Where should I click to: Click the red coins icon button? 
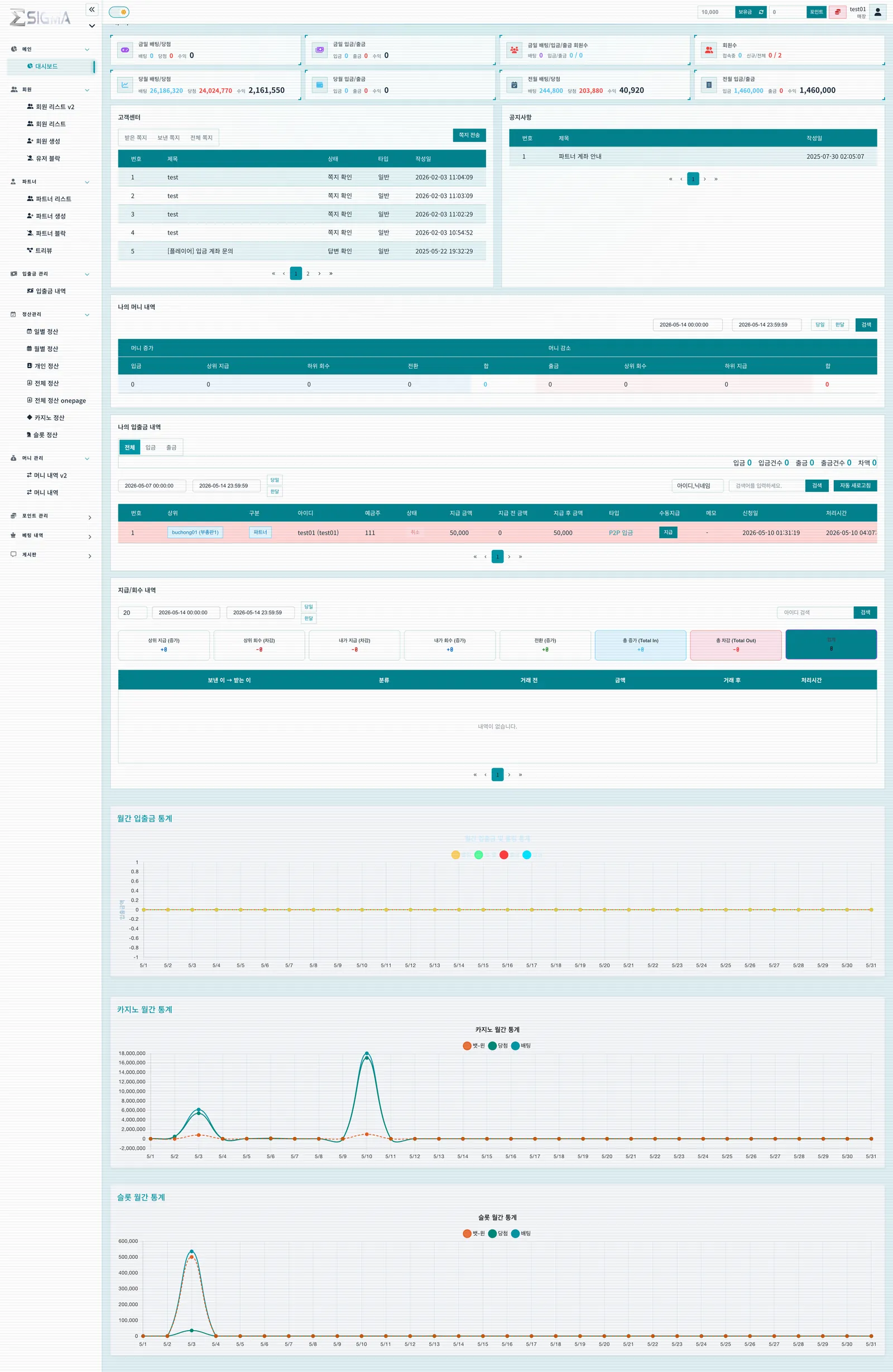(x=837, y=12)
